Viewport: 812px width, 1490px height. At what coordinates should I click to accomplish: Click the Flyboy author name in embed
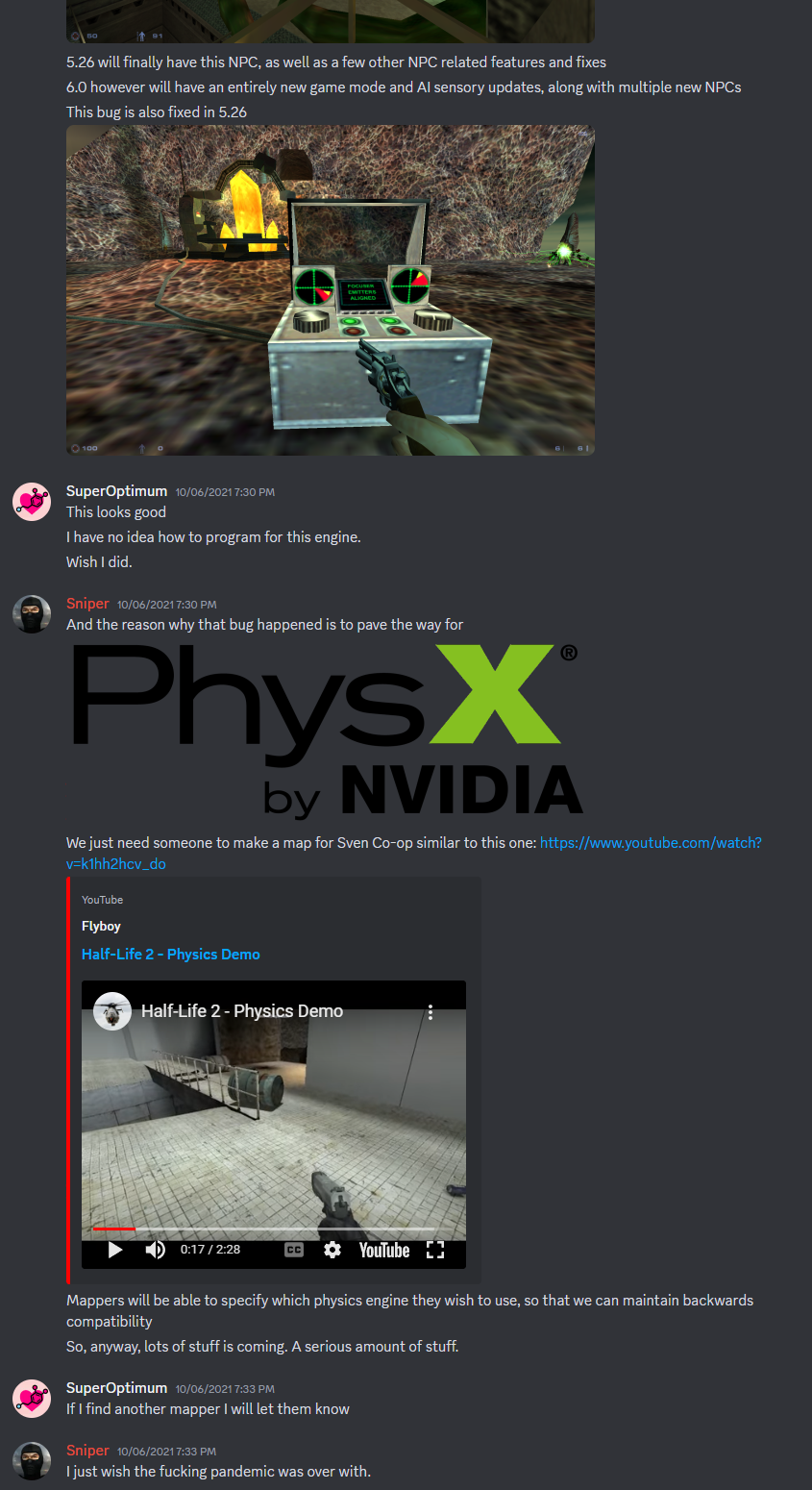101,927
